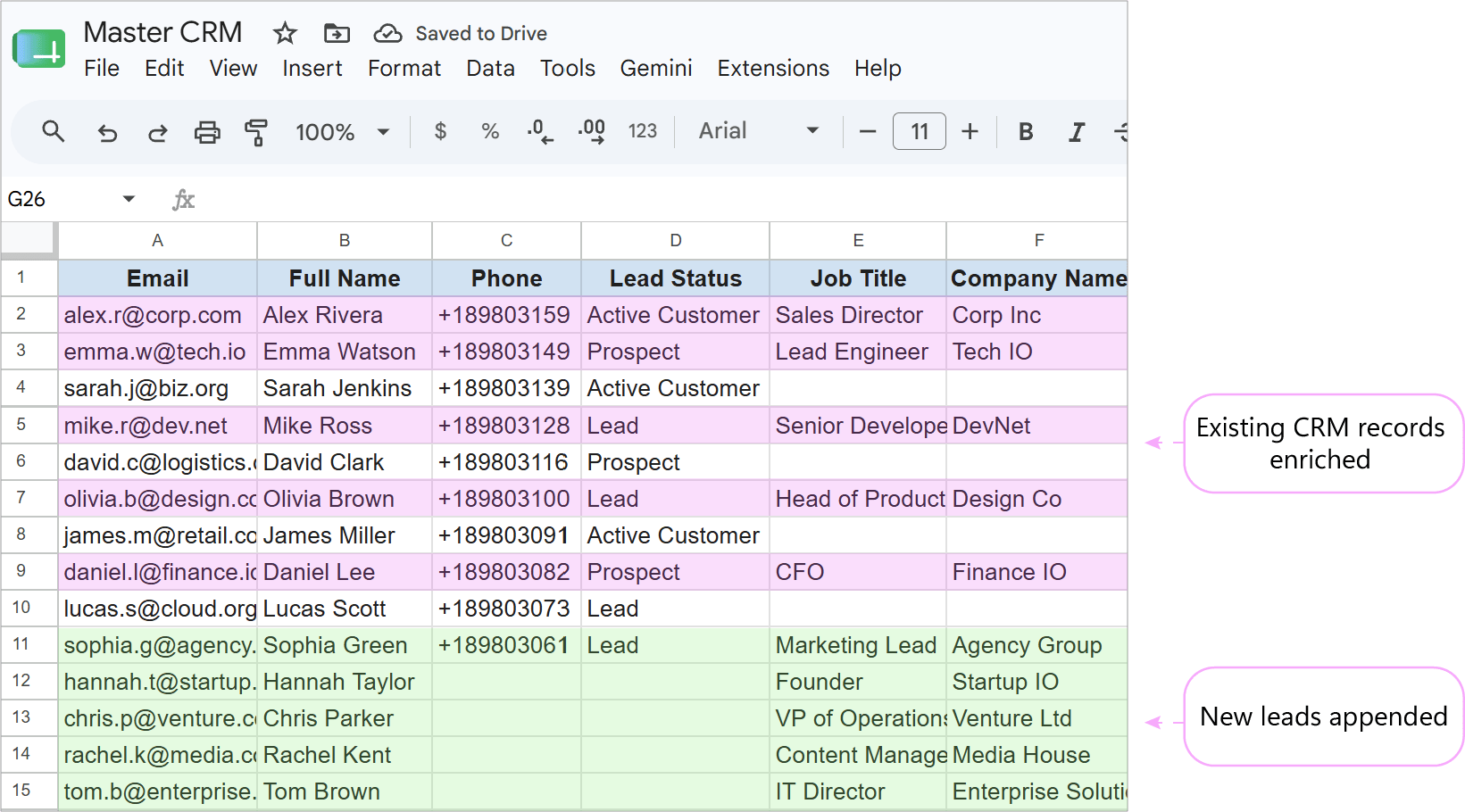Format as percent
This screenshot has height=812, width=1465.
tap(490, 132)
